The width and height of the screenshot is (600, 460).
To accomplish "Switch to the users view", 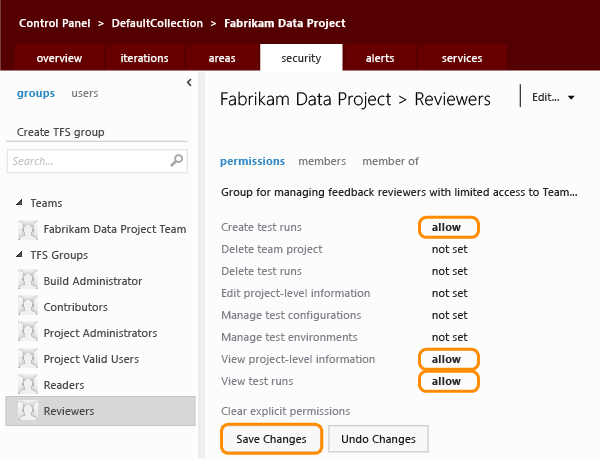I will point(85,93).
